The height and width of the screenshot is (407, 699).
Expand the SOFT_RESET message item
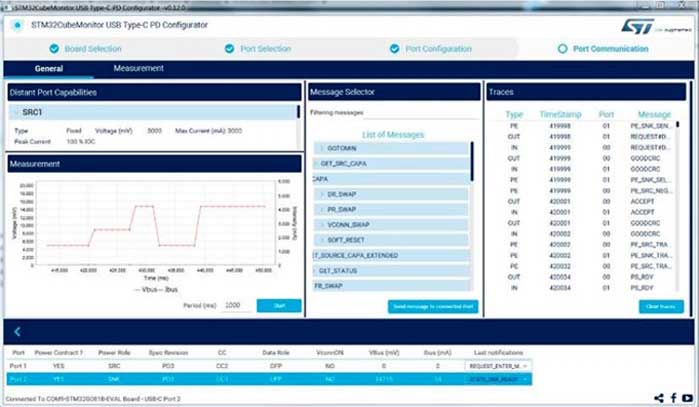(x=322, y=240)
